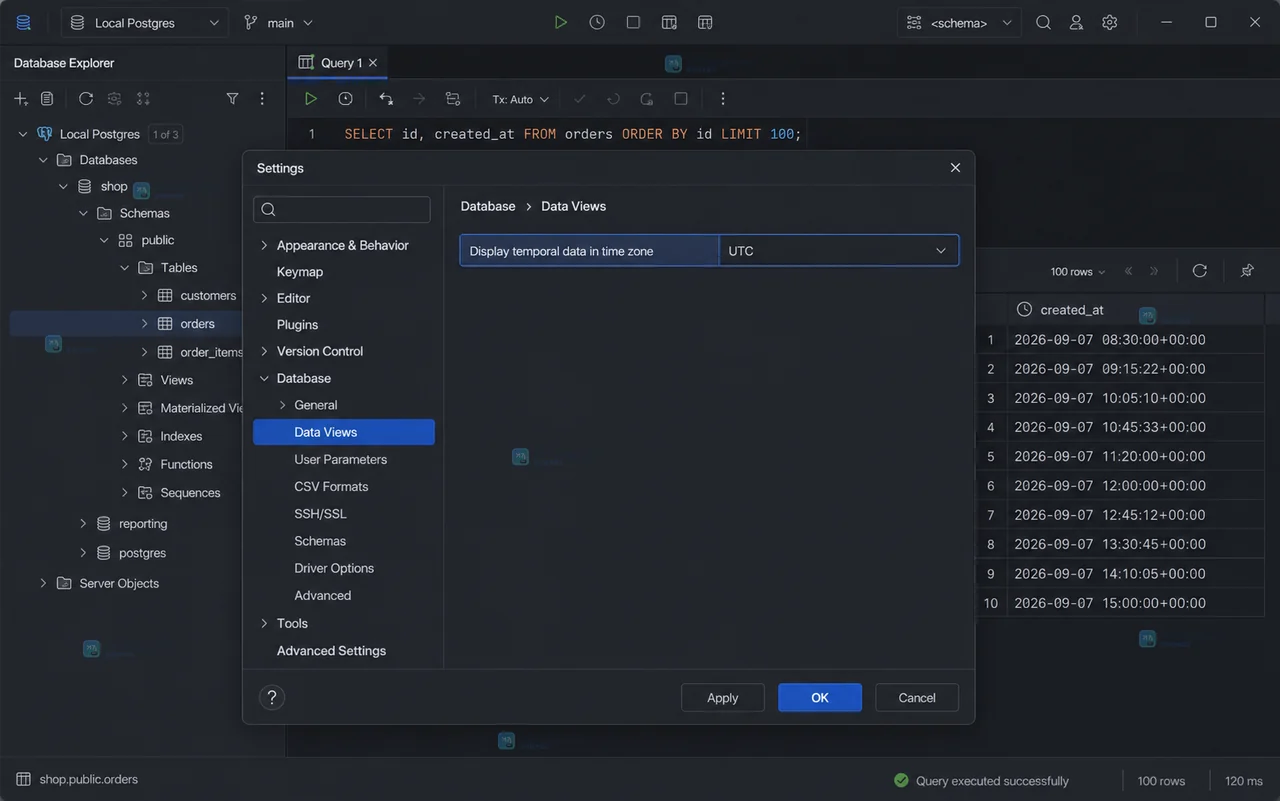Screen dimensions: 1280x801
Task: Execute query with editor toolbar Run icon
Action: click(x=311, y=99)
